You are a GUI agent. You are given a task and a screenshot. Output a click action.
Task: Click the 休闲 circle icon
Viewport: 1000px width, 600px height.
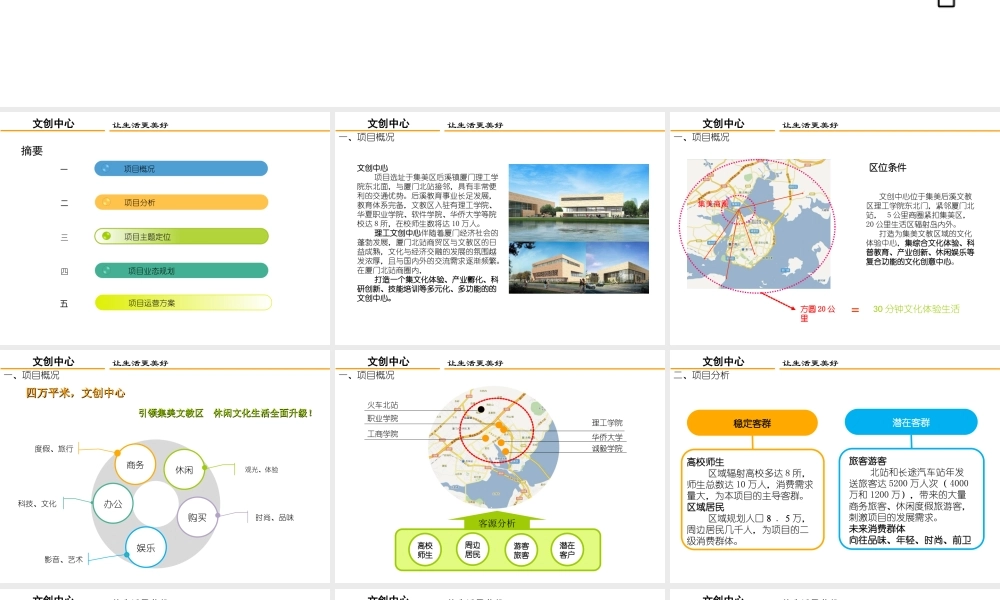tap(184, 469)
